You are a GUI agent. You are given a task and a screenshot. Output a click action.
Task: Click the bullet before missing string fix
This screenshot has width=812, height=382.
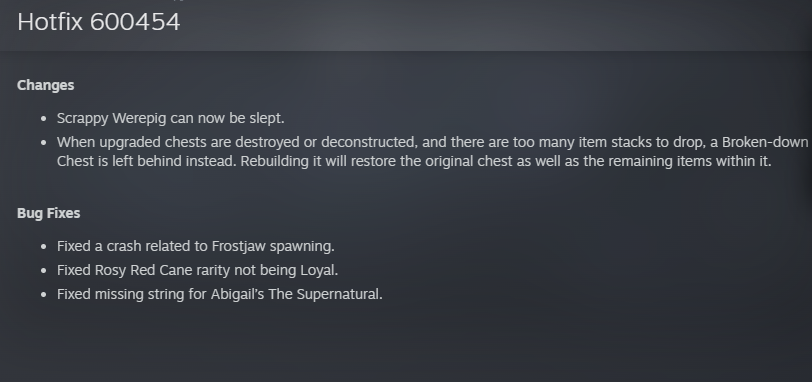click(44, 295)
